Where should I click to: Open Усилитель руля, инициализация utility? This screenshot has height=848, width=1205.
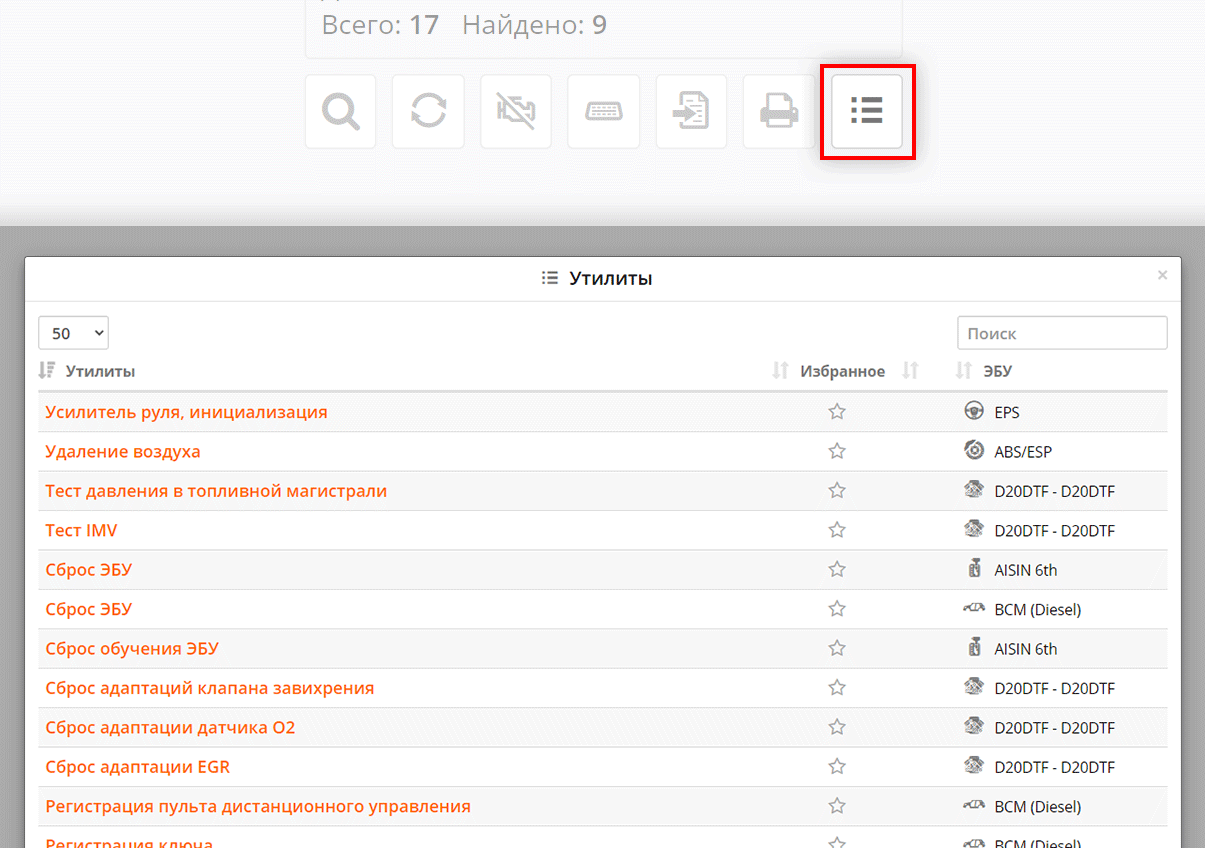coord(186,412)
